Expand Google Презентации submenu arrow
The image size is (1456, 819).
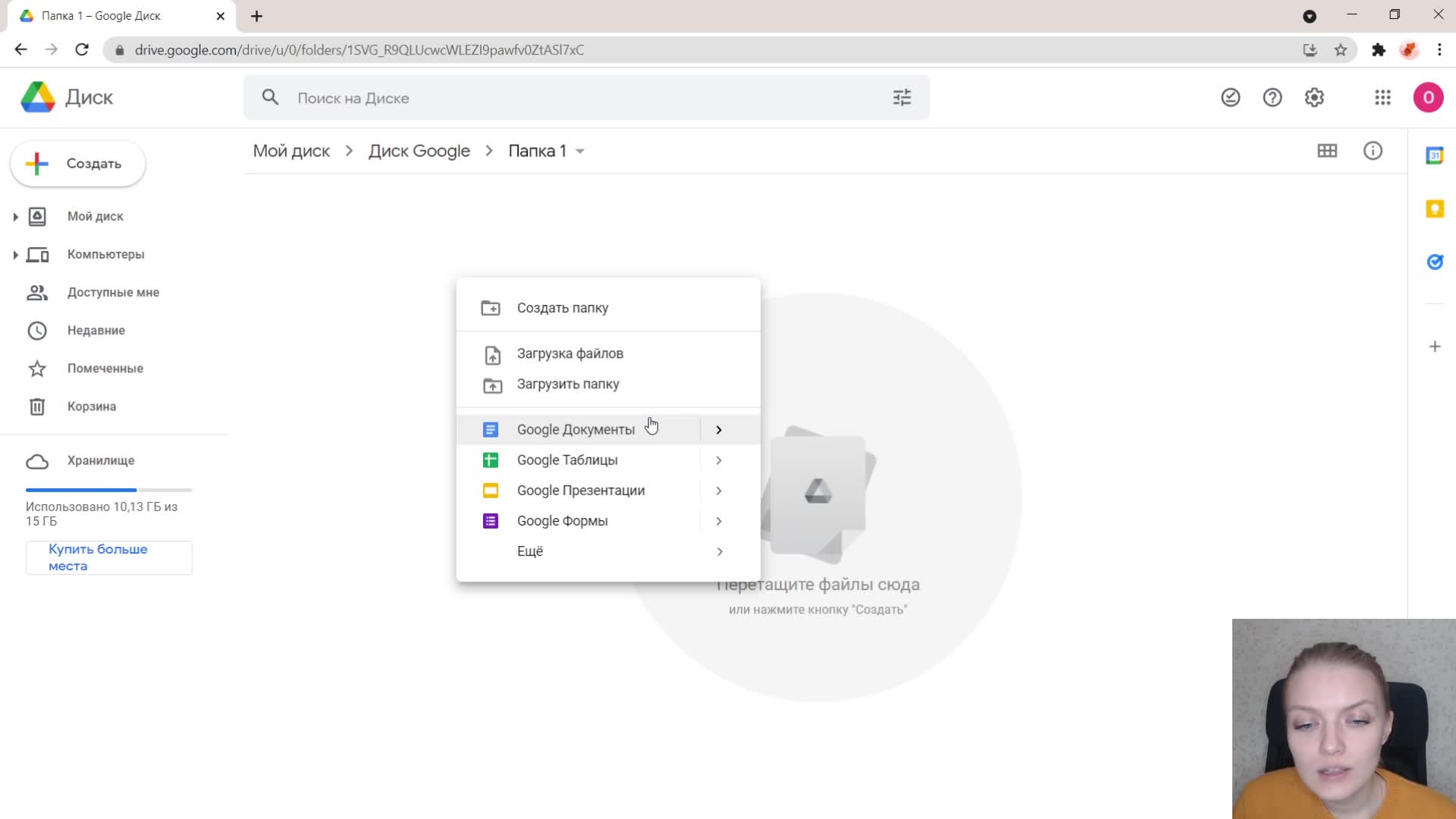click(x=719, y=491)
